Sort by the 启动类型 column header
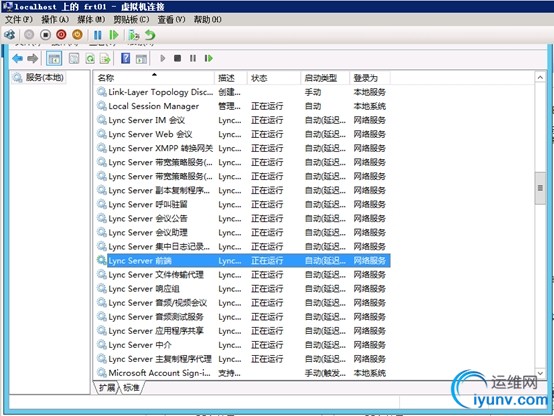 (325, 78)
